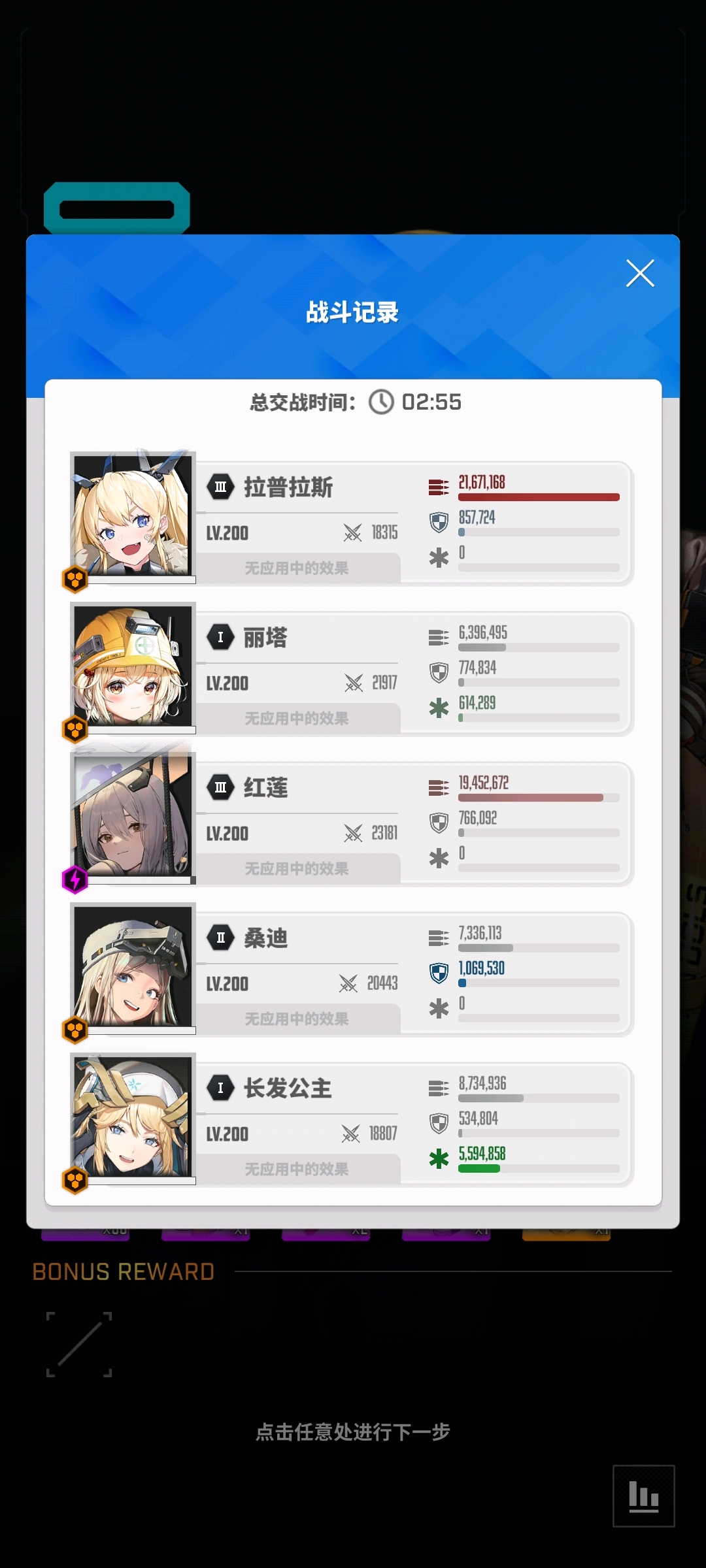Click the crossed swords power icon for 红莲
Viewport: 706px width, 1568px height.
(x=353, y=833)
